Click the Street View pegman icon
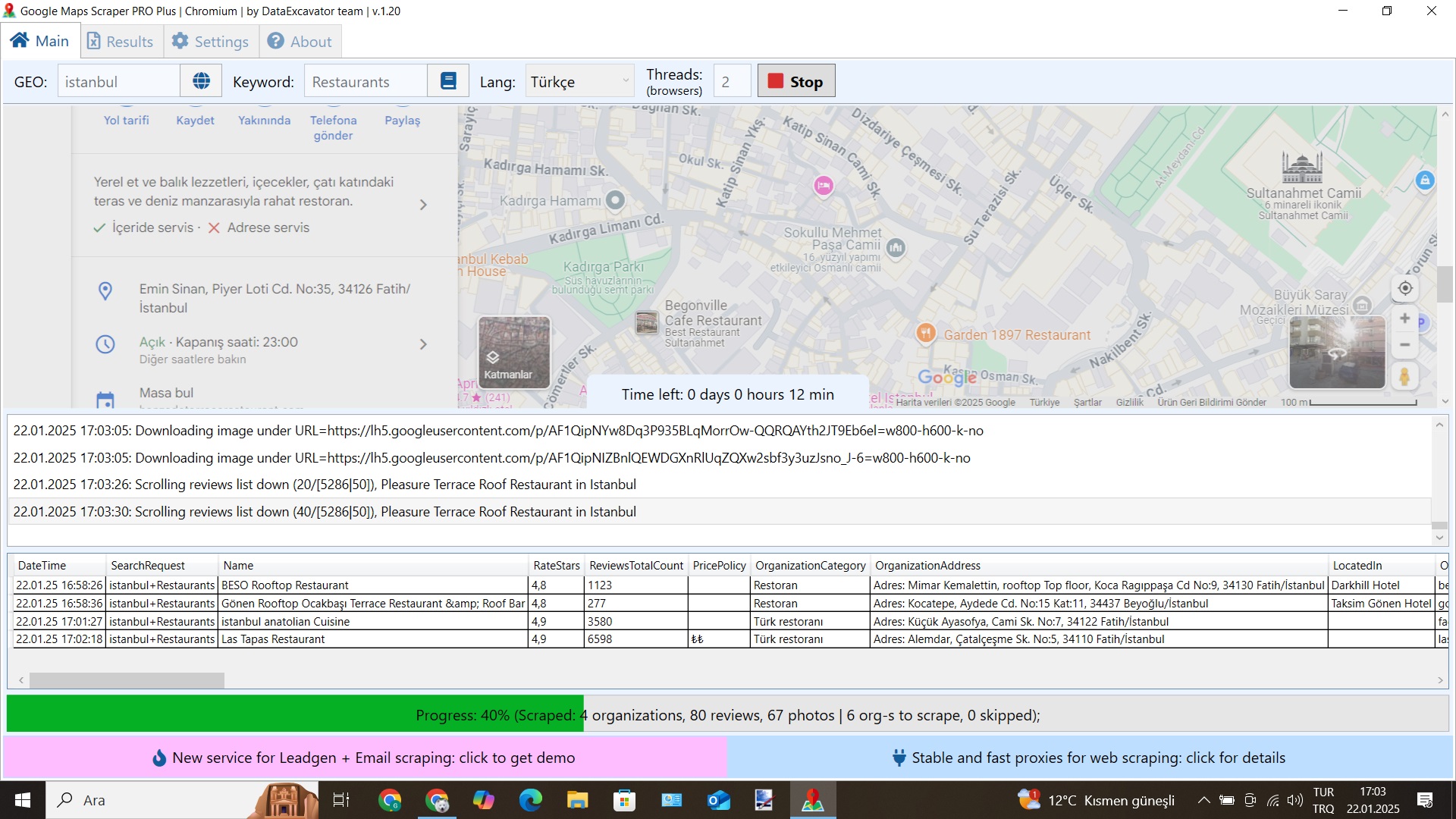1456x819 pixels. [1404, 376]
